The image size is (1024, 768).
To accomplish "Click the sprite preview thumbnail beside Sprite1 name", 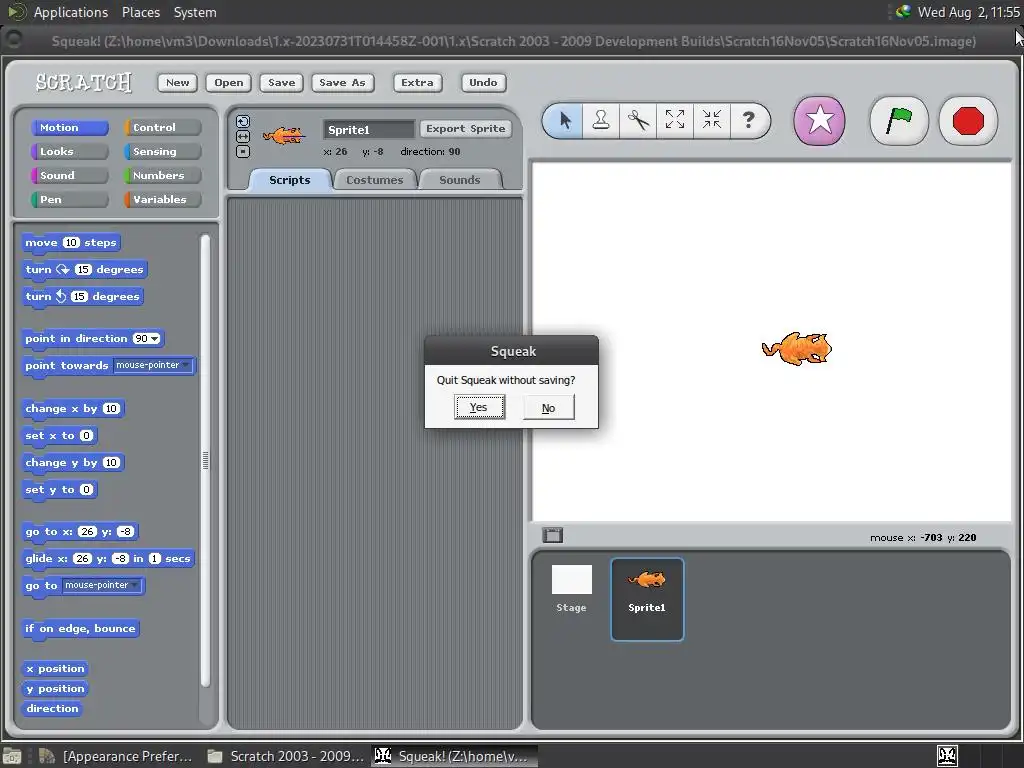I will click(283, 135).
